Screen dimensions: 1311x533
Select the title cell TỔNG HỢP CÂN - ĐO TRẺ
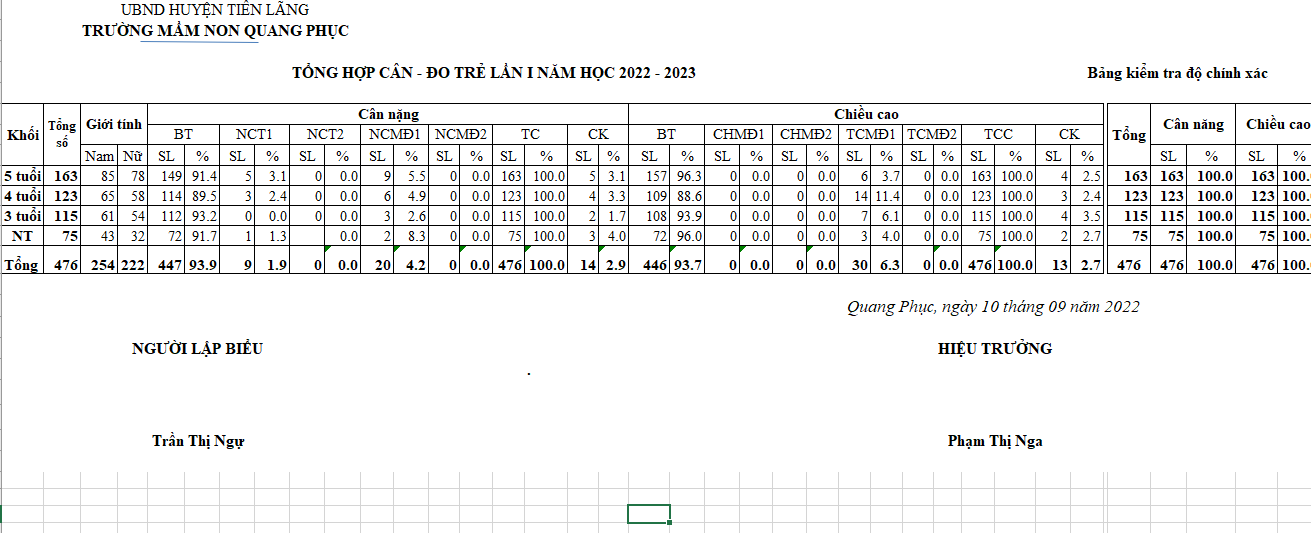[x=494, y=73]
